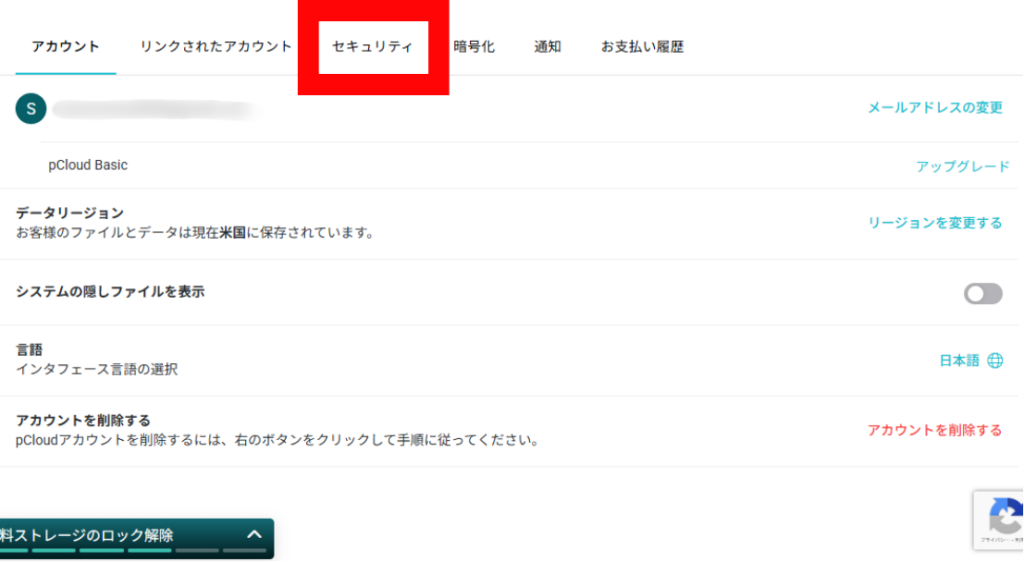Toggle システムの隠しファイルを表示 switch
Image resolution: width=1024 pixels, height=562 pixels.
tap(982, 293)
